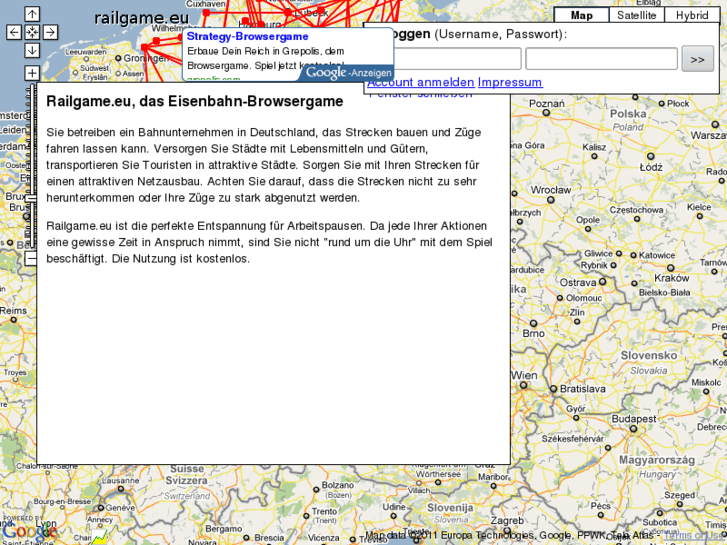Viewport: 727px width, 545px height.
Task: Click the Częstochowa city label
Action: [x=636, y=210]
